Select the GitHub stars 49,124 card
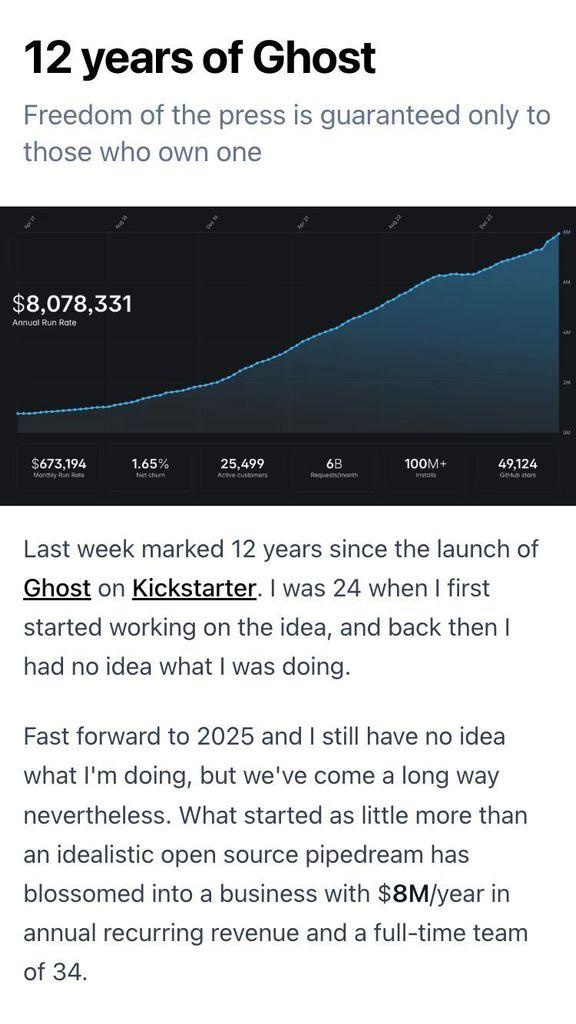 tap(518, 468)
